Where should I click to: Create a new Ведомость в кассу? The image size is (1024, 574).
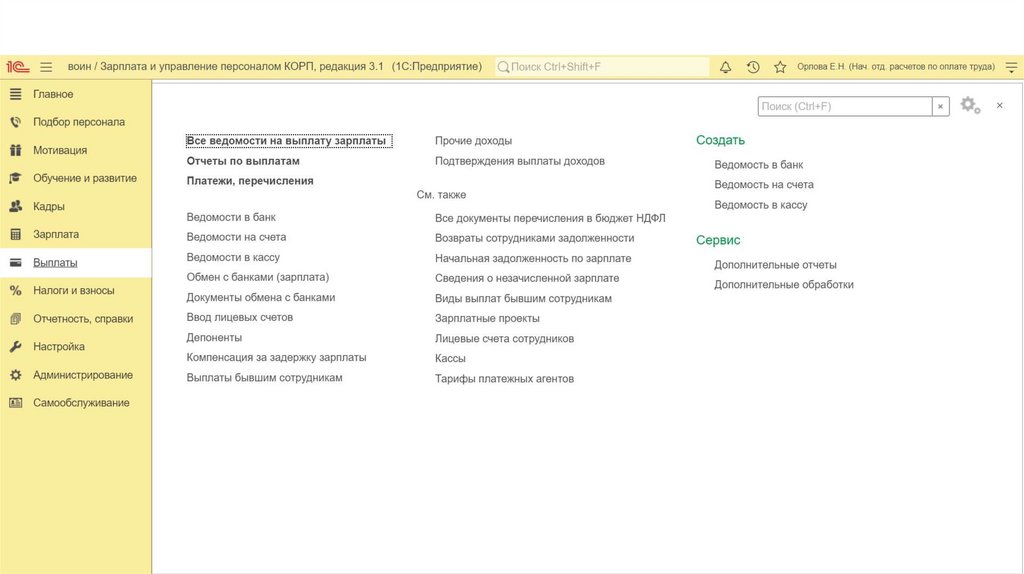[760, 205]
